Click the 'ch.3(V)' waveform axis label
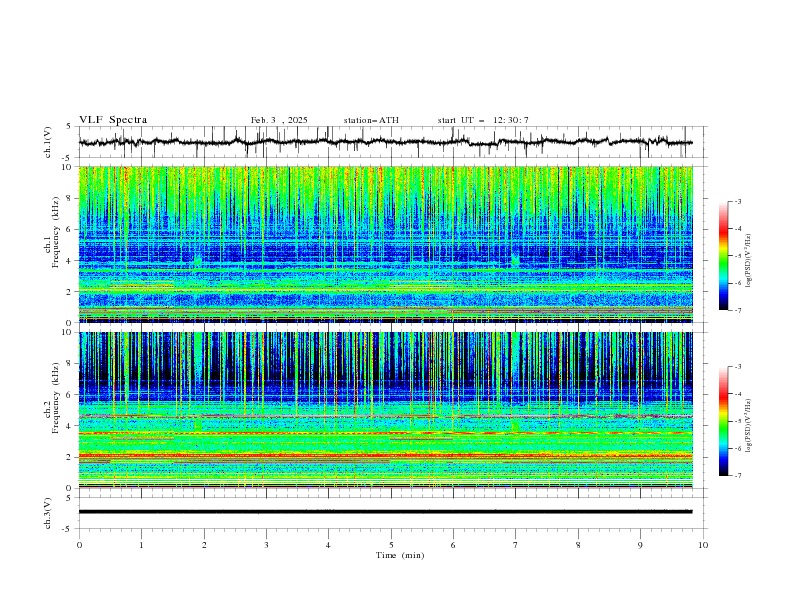Screen dimensions: 792x612 click(48, 513)
